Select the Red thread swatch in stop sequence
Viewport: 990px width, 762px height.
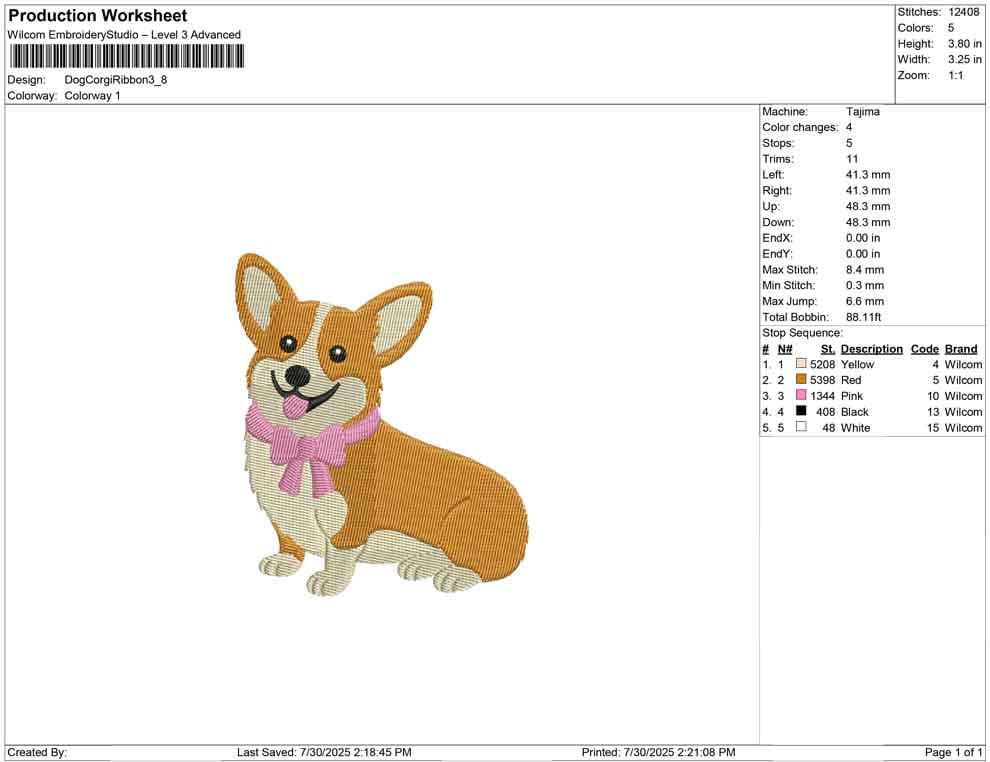pyautogui.click(x=799, y=380)
